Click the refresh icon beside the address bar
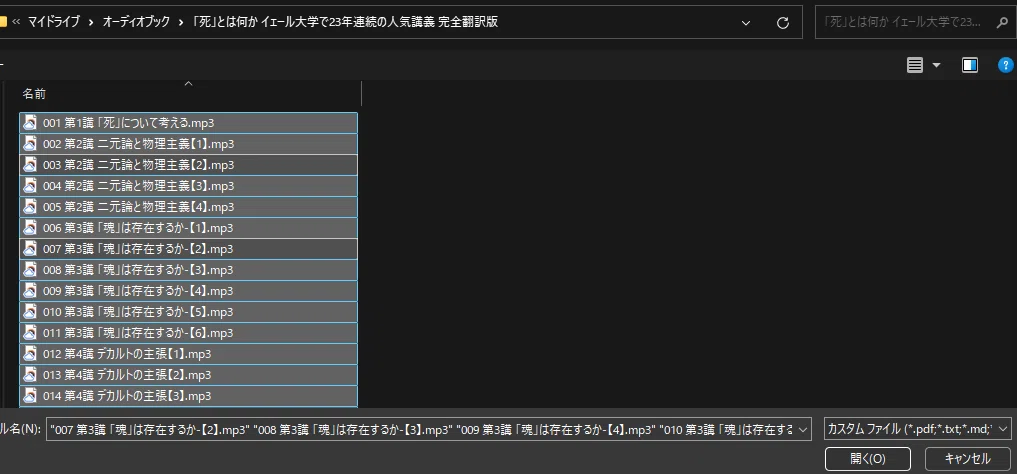 tap(782, 22)
